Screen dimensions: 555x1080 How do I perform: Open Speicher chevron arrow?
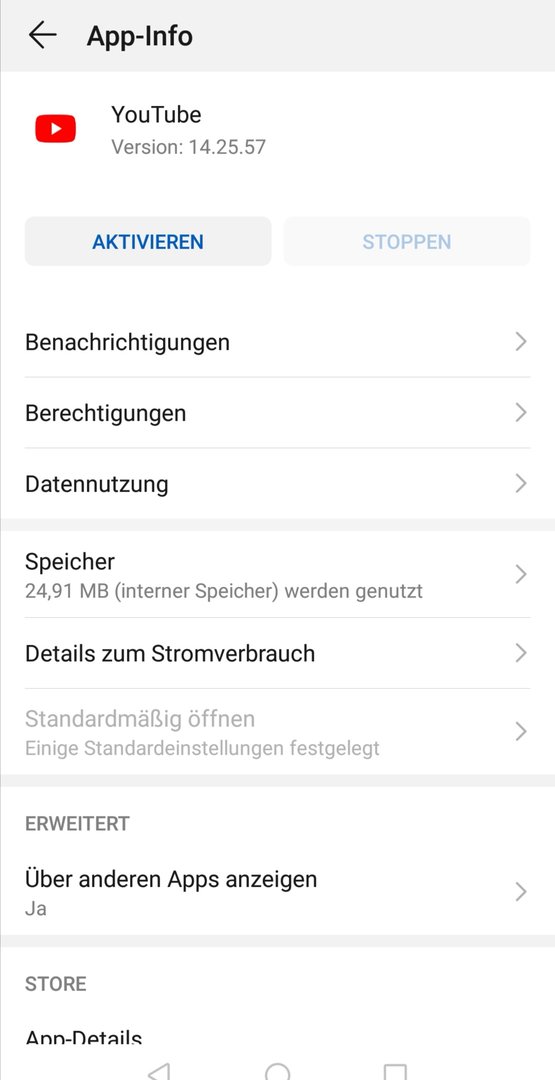[521, 574]
